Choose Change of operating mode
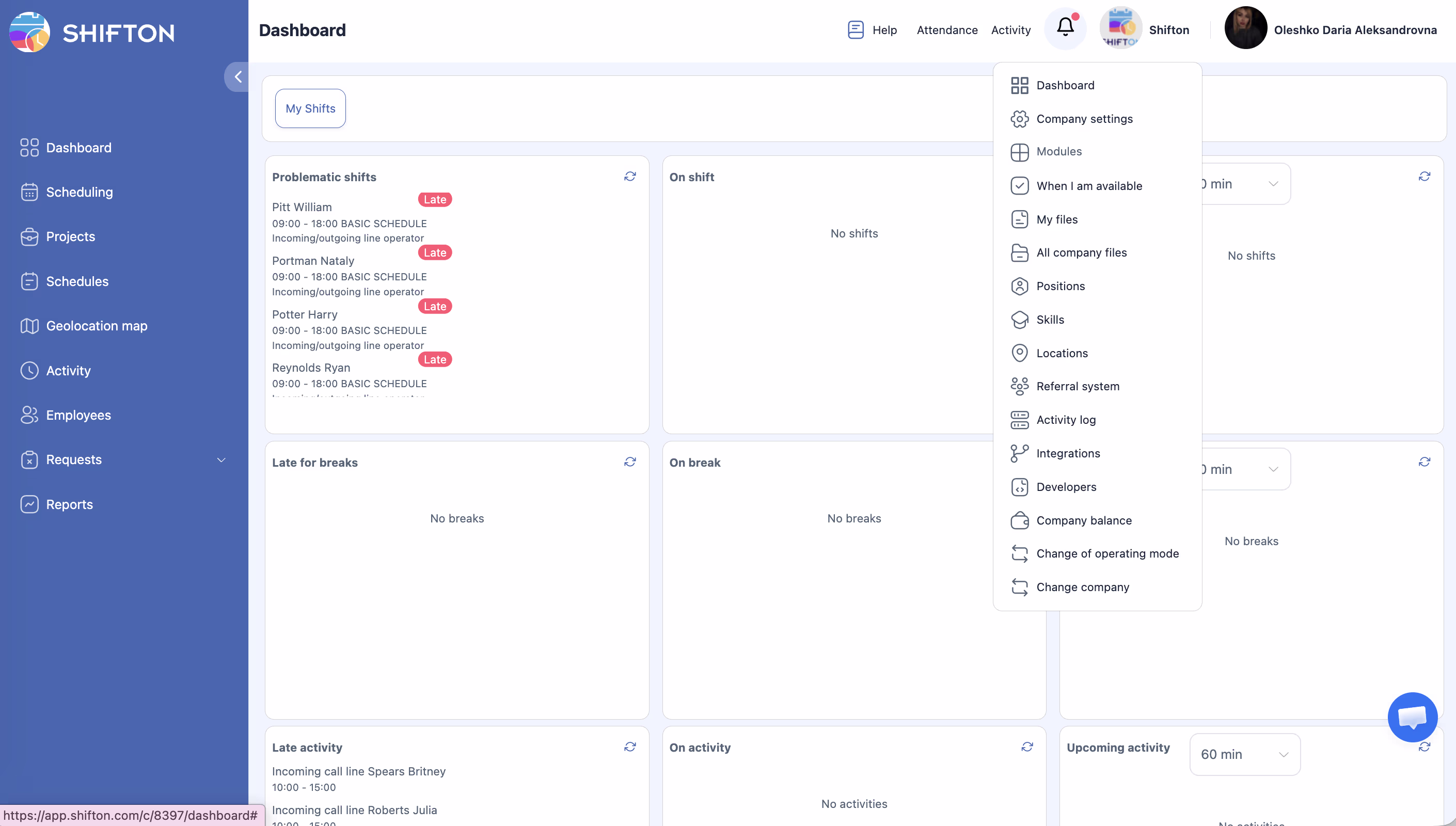 tap(1106, 553)
